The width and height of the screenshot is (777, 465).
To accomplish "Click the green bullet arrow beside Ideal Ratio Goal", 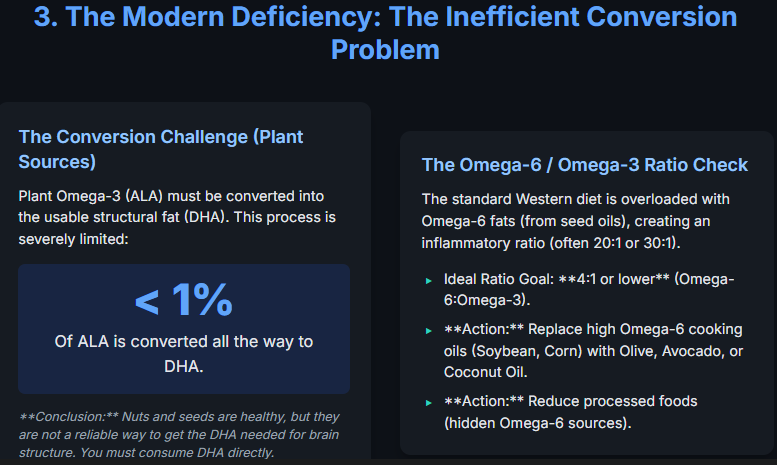I will (429, 281).
